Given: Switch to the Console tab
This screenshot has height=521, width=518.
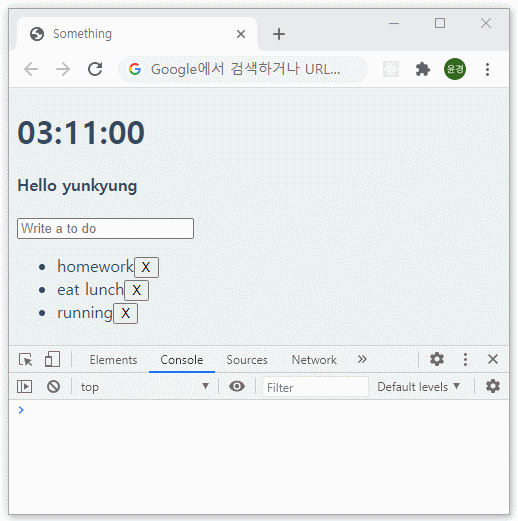Looking at the screenshot, I should tap(182, 360).
